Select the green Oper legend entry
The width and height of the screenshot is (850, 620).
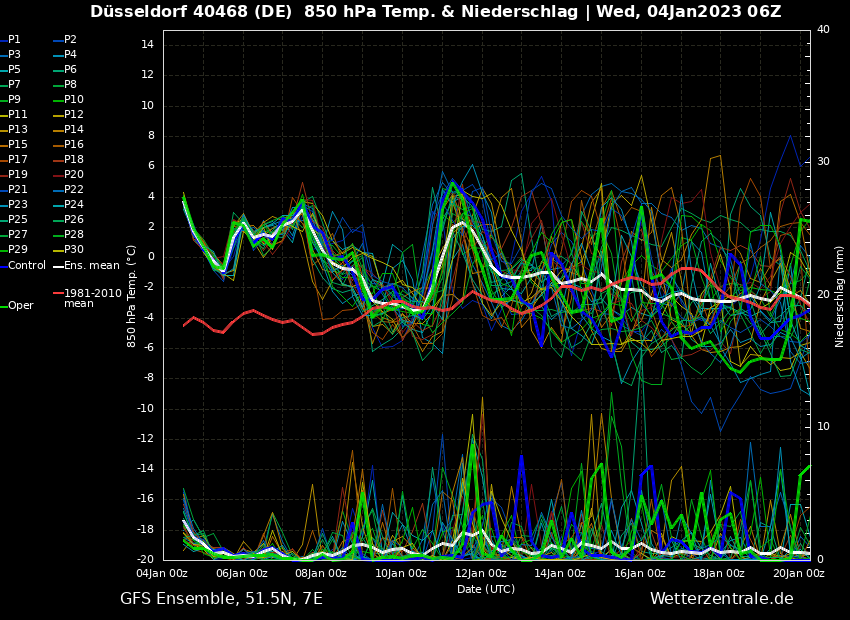[20, 306]
